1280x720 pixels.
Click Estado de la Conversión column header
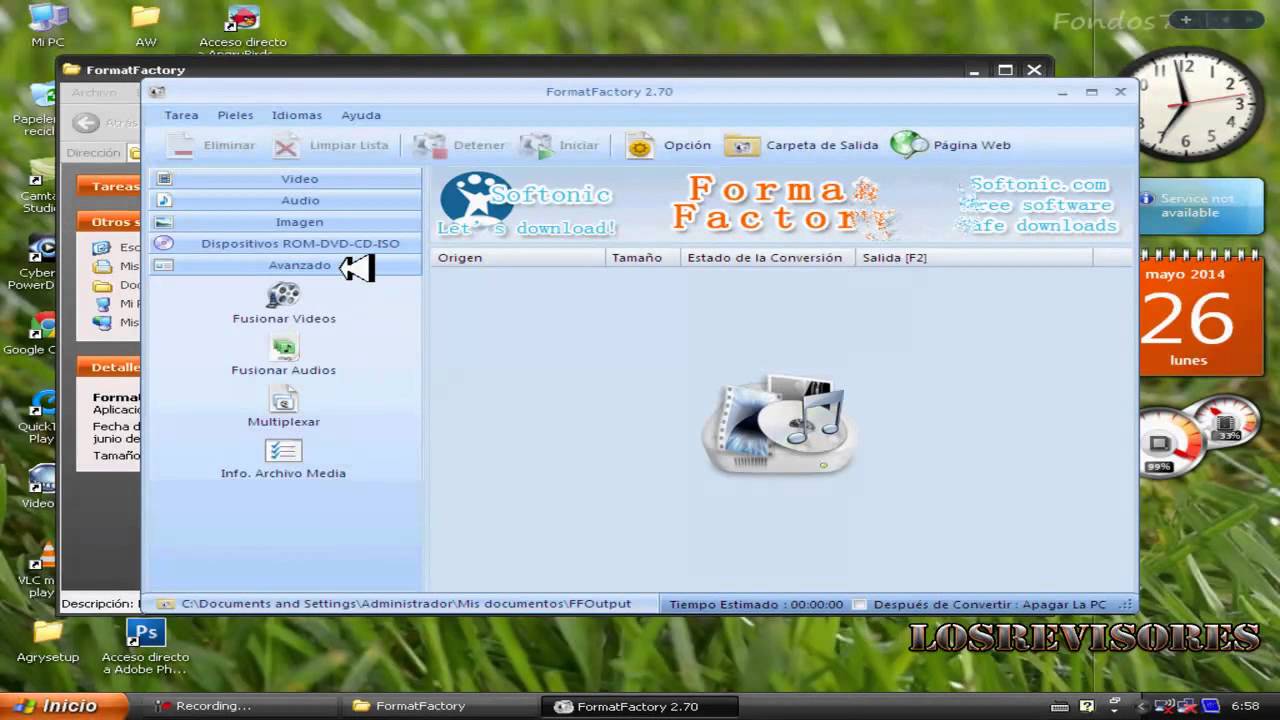point(767,257)
